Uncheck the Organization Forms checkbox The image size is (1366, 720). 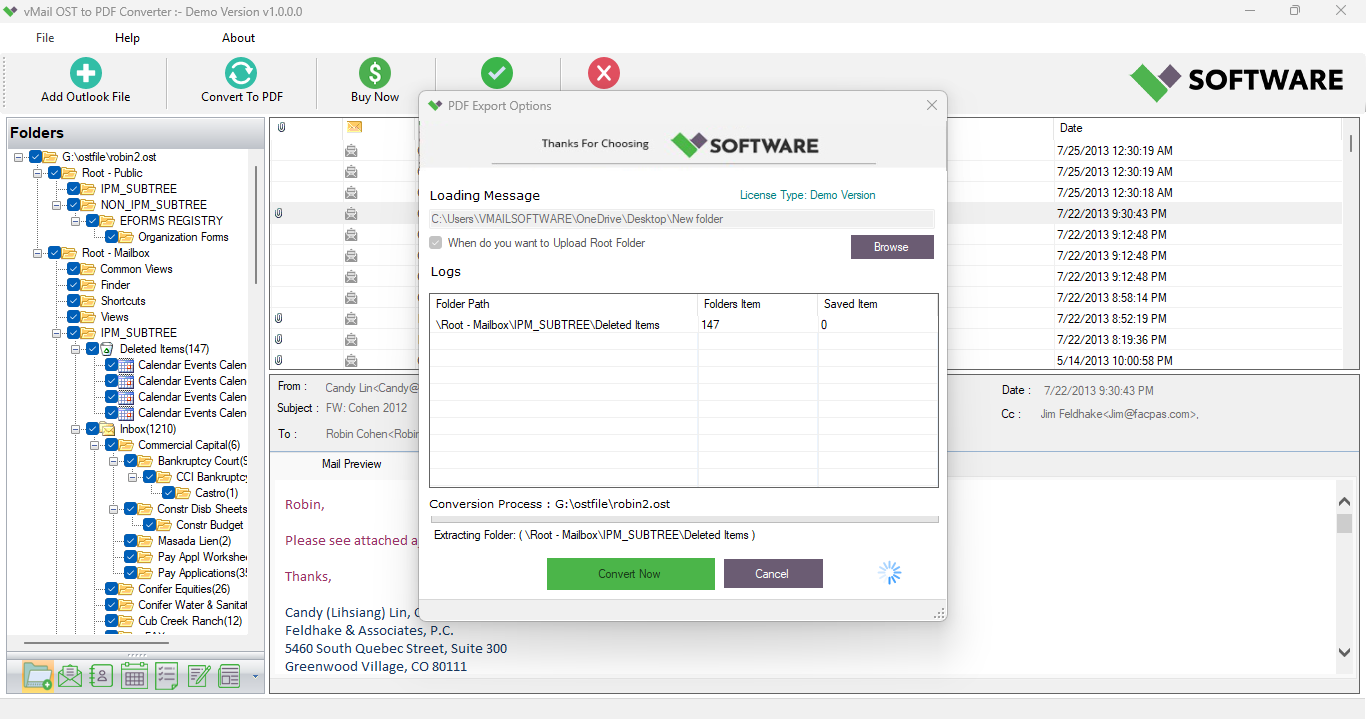point(112,237)
